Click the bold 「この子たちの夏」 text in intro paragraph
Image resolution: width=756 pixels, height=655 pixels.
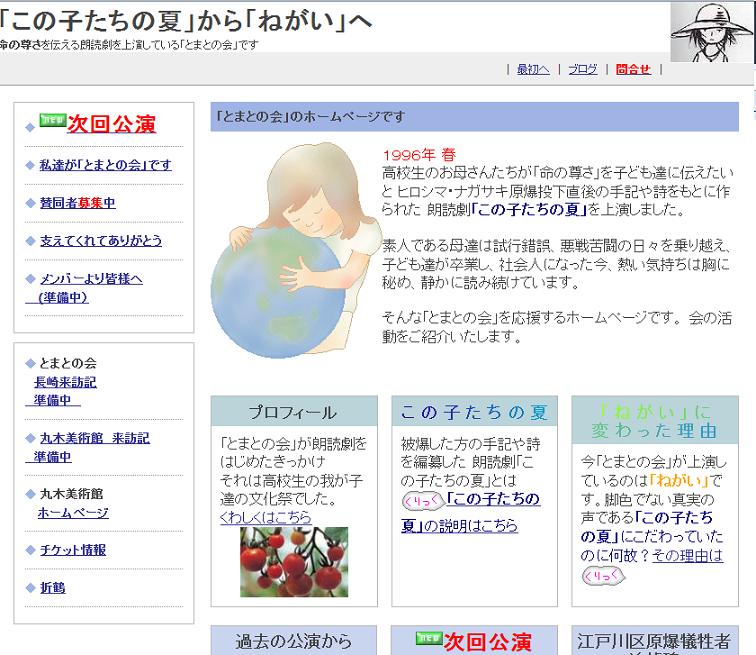click(x=529, y=210)
